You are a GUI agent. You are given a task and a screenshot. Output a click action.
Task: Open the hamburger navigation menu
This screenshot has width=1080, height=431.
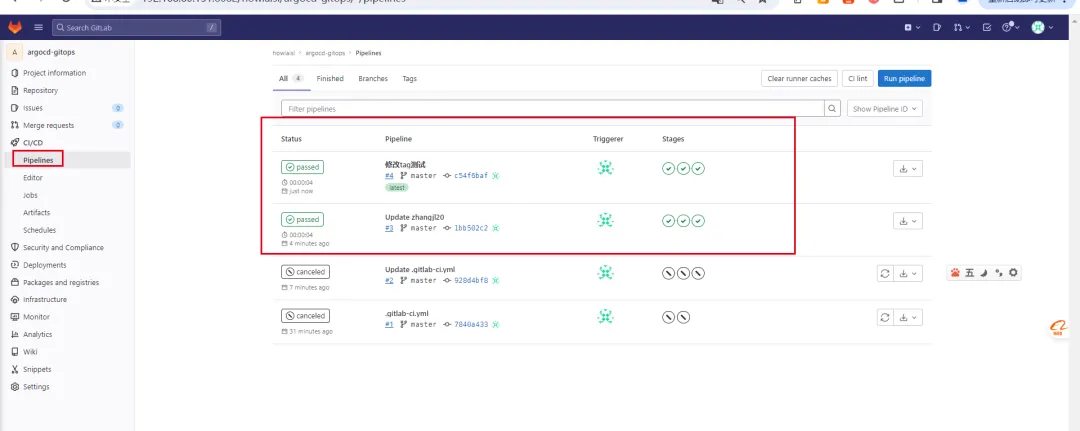(x=39, y=28)
